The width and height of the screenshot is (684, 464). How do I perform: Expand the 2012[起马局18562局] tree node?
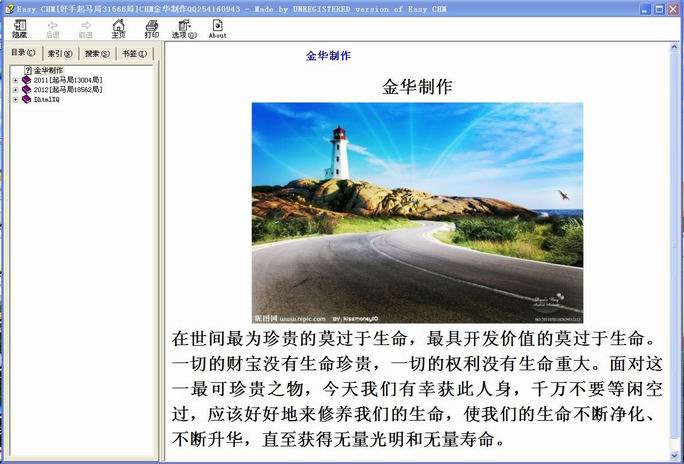(x=15, y=90)
